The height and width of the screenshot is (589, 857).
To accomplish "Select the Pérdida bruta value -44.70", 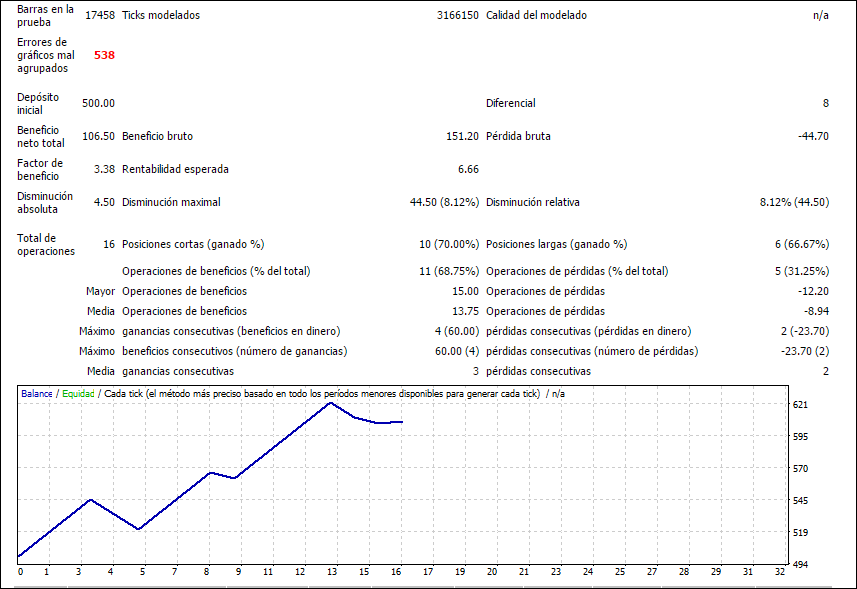I will [x=811, y=137].
